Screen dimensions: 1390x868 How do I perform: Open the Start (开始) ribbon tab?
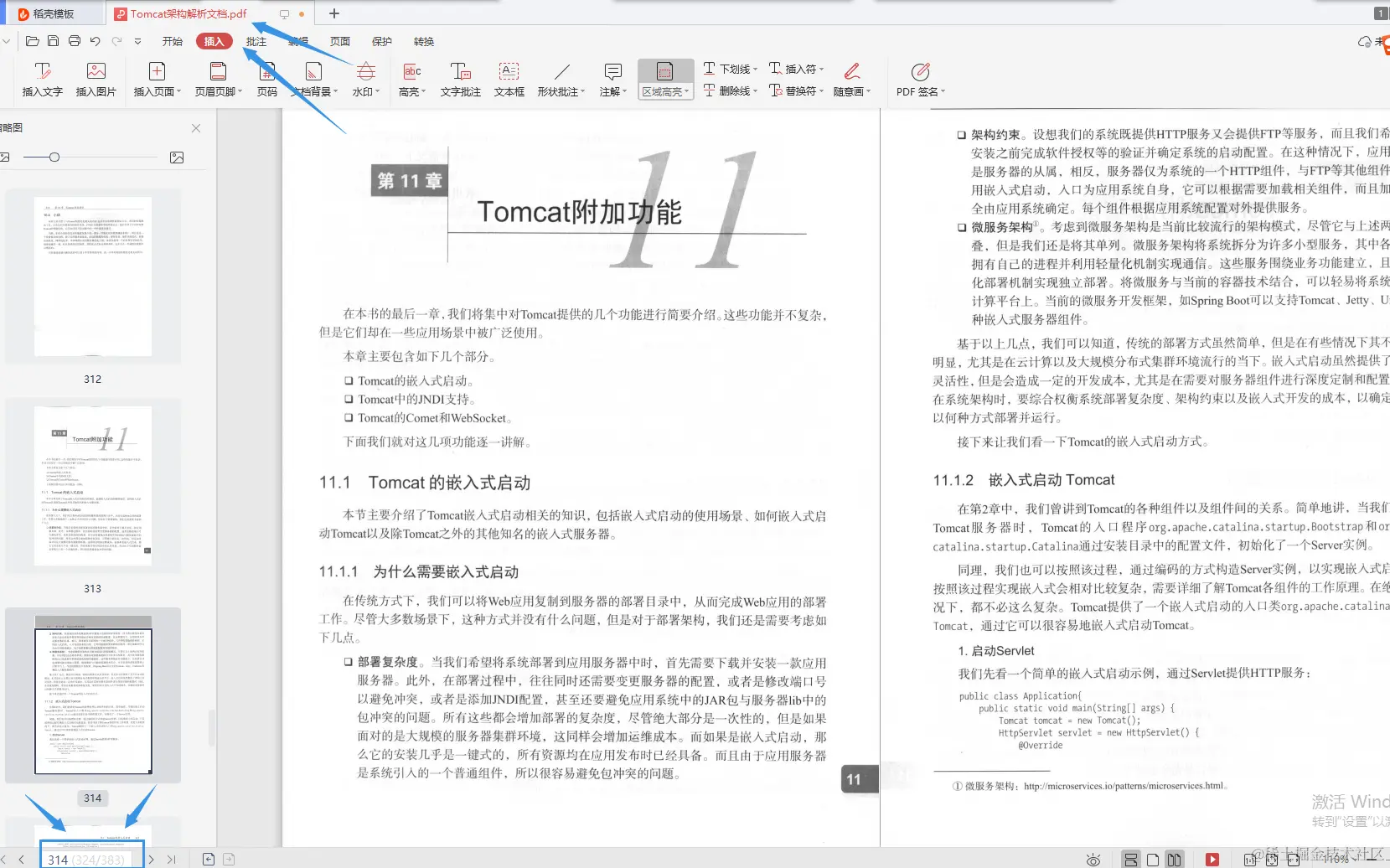tap(173, 41)
